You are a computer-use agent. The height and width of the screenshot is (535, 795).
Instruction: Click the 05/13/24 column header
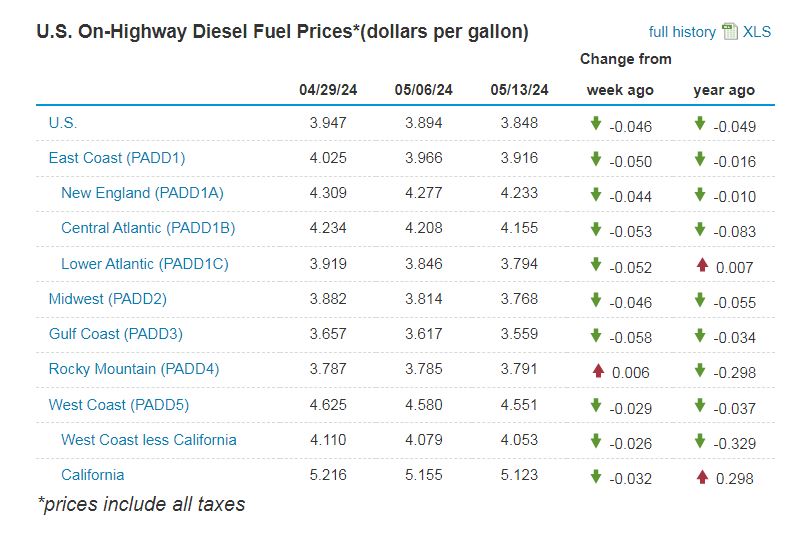[519, 90]
